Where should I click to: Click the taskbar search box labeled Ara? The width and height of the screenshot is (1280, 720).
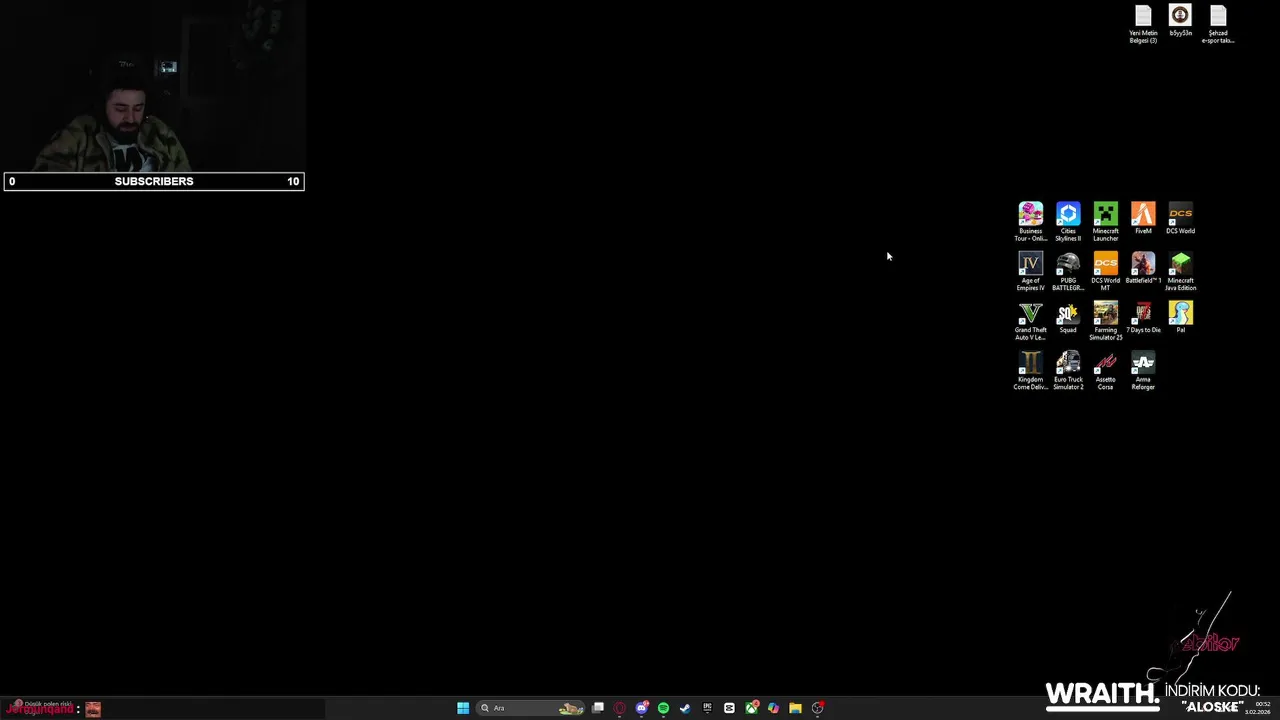tap(530, 708)
